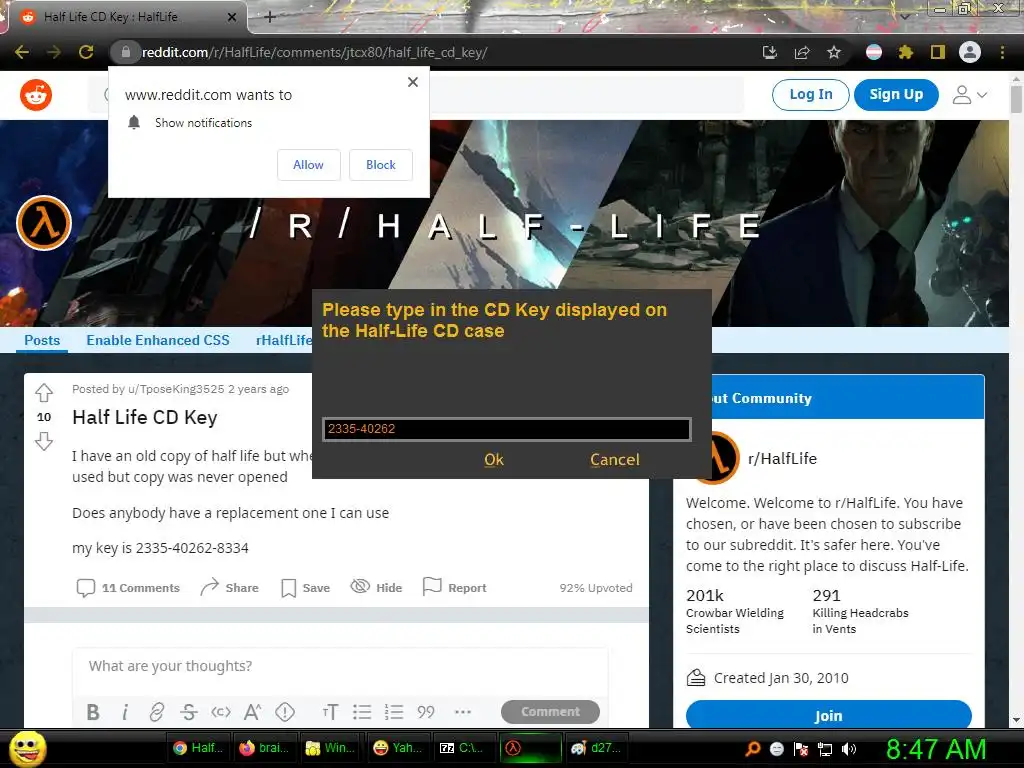This screenshot has width=1024, height=768.
Task: Toggle superscript formatting
Action: pos(252,712)
